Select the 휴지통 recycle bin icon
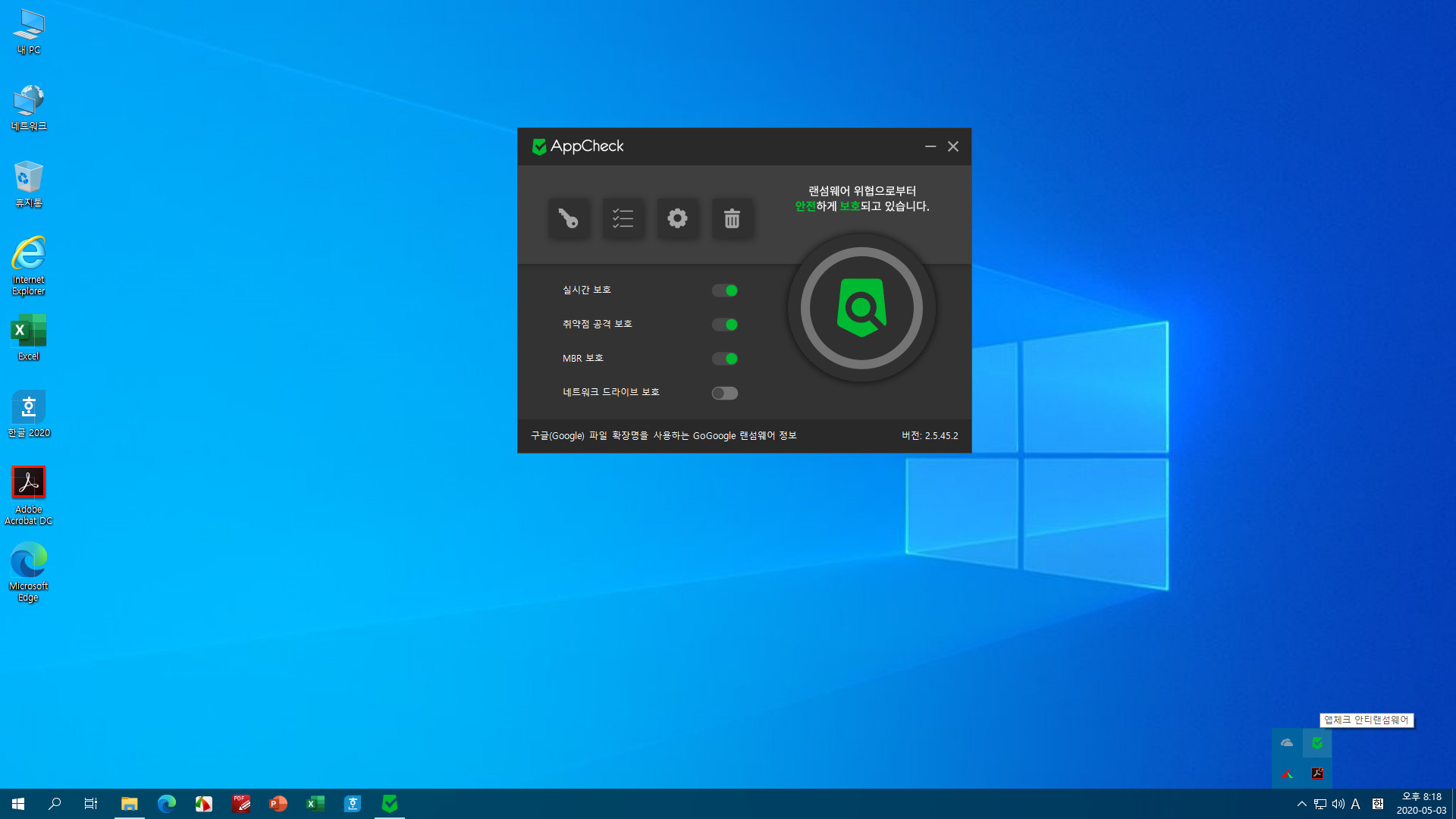The height and width of the screenshot is (819, 1456). [x=29, y=184]
